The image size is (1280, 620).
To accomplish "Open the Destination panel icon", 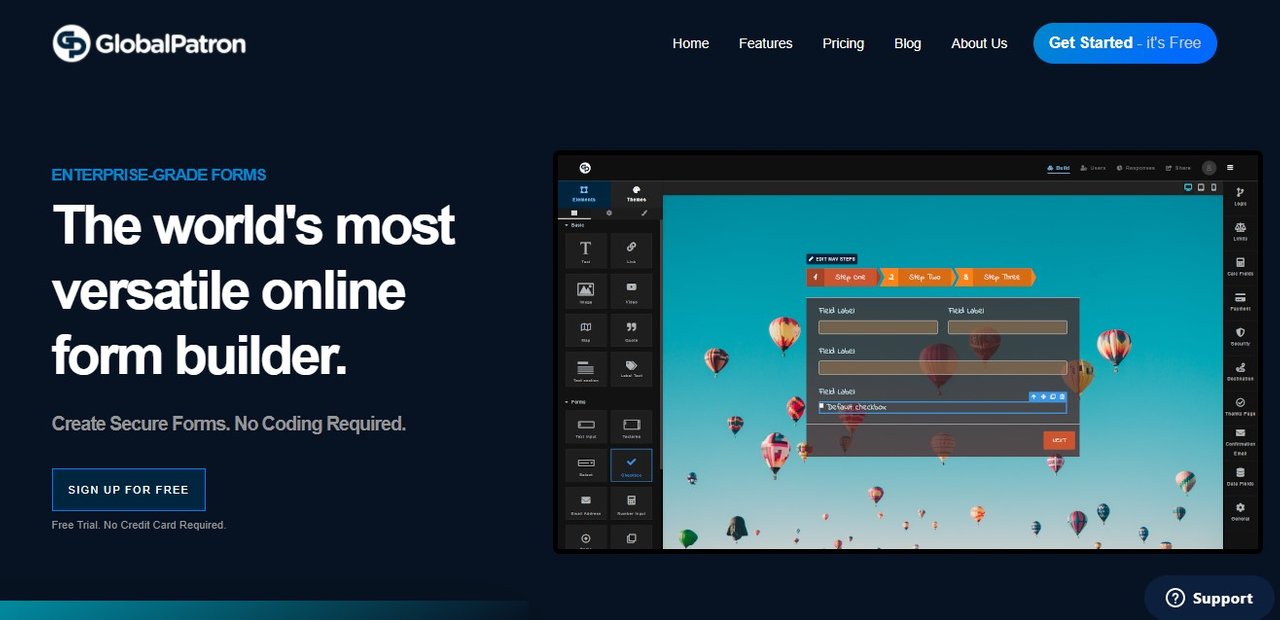I will (1240, 371).
